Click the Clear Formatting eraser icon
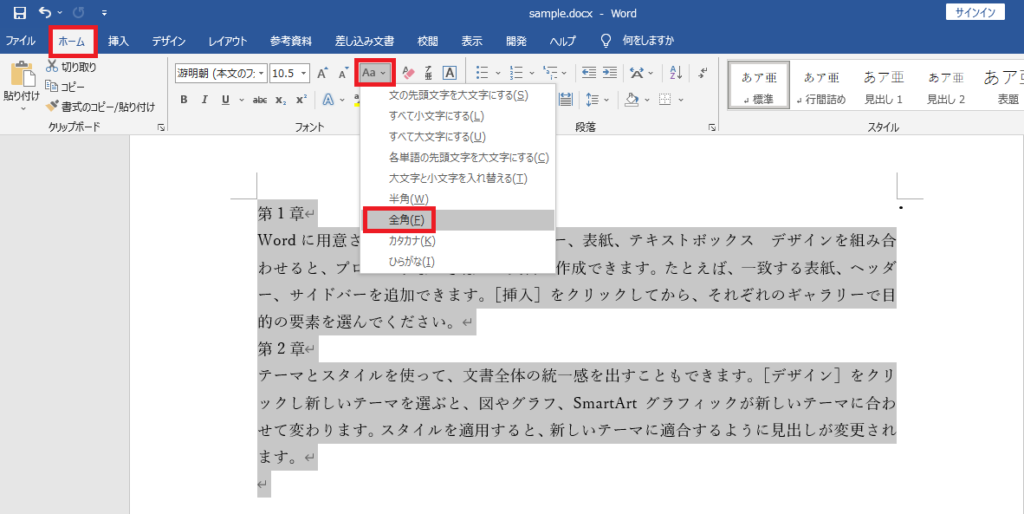 [408, 73]
